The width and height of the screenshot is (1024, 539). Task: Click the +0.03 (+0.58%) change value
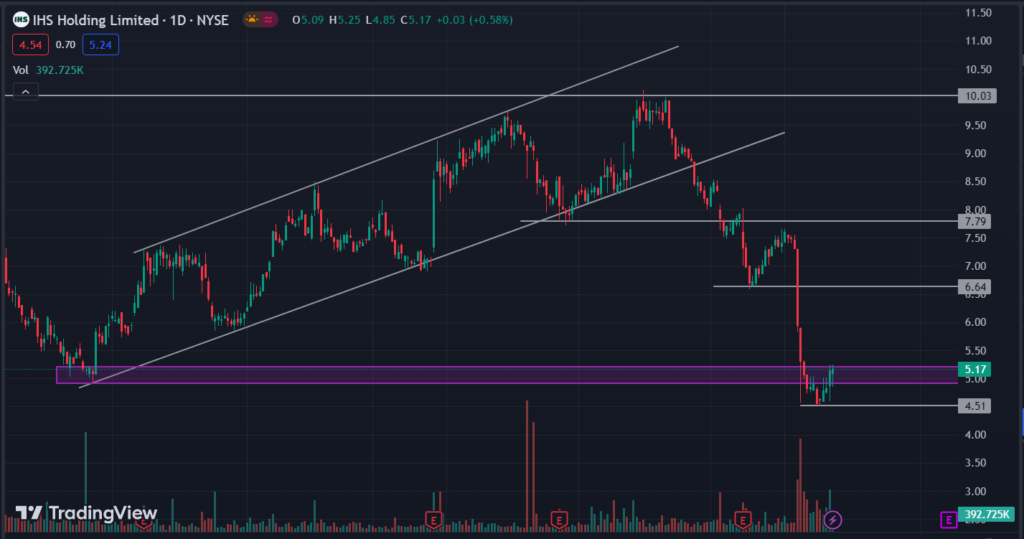[475, 20]
